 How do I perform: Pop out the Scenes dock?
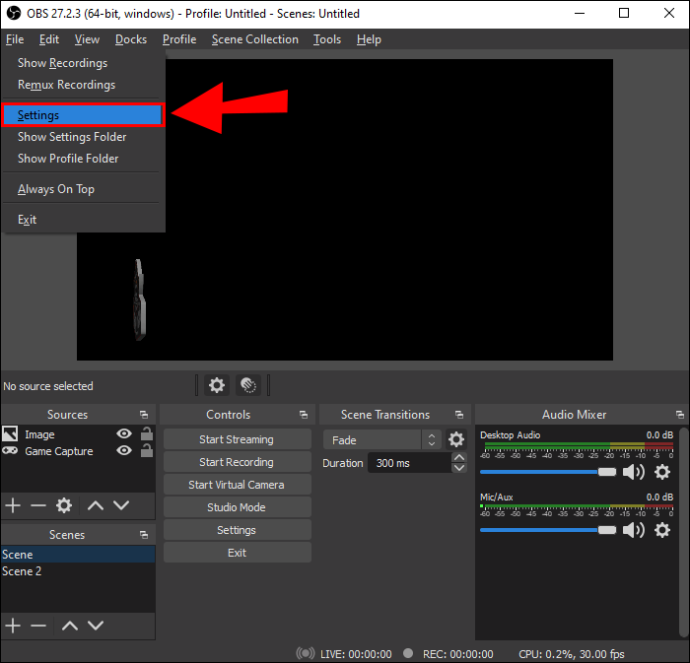(144, 535)
